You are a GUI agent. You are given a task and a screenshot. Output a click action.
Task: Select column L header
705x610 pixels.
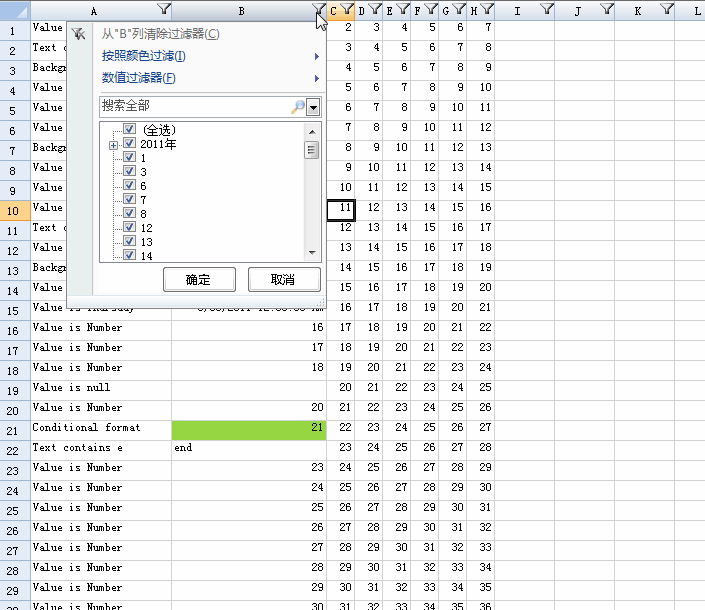pyautogui.click(x=690, y=10)
